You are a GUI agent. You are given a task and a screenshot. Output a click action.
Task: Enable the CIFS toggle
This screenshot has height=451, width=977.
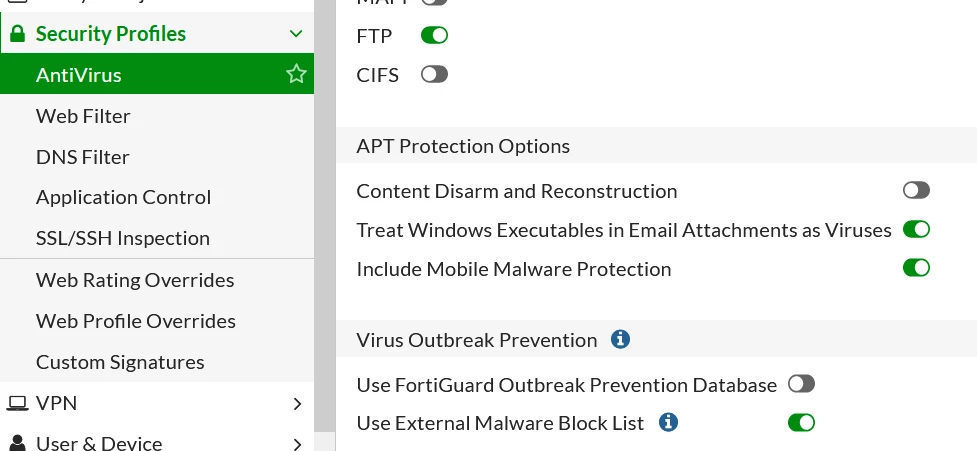point(434,75)
